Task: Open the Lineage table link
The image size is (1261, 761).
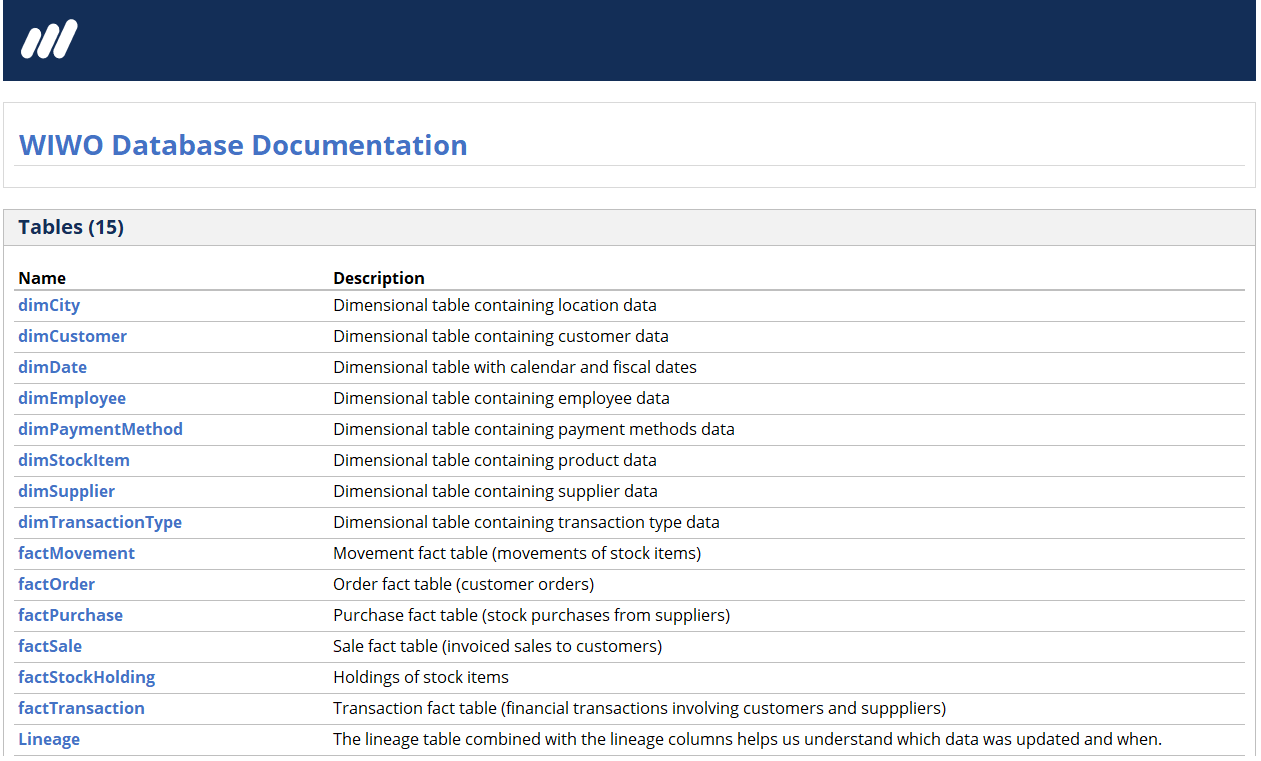Action: [x=49, y=739]
